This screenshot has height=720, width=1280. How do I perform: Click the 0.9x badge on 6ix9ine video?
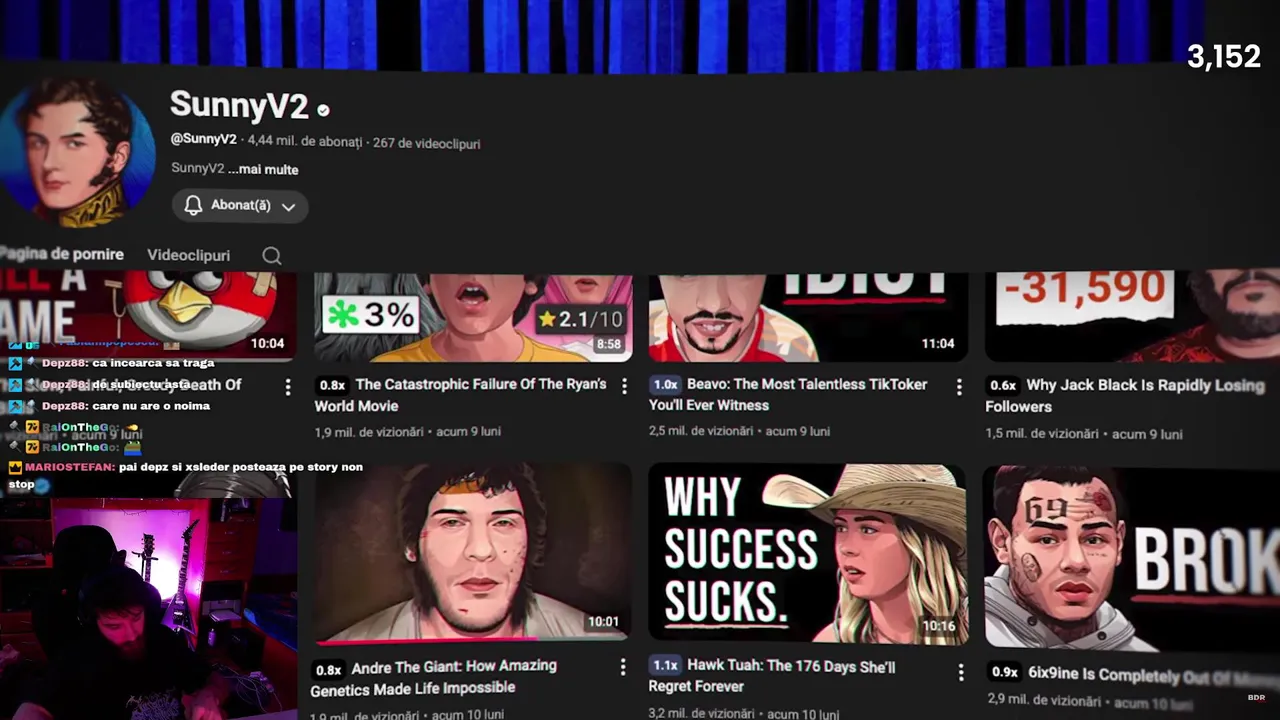(x=1005, y=673)
